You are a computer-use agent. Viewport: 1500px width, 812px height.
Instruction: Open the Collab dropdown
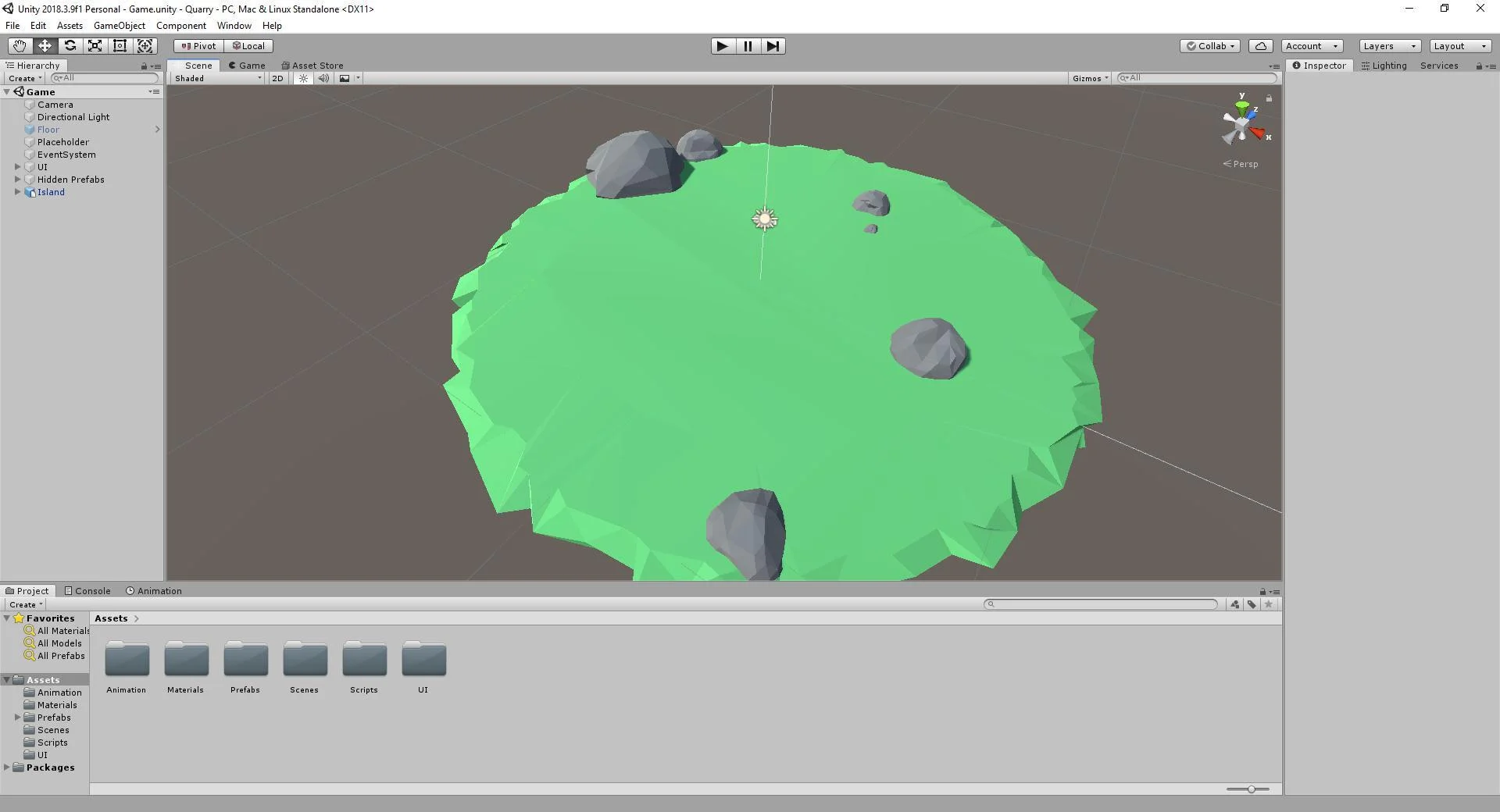tap(1211, 46)
